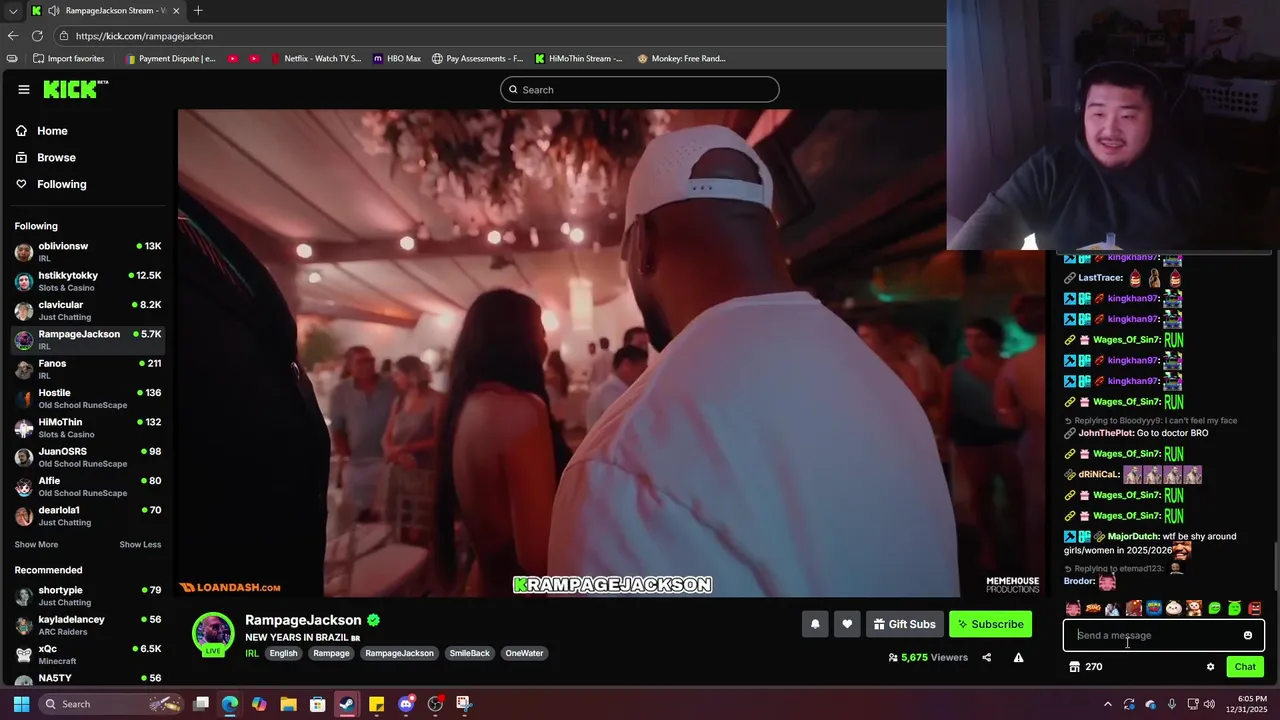
Task: Click MajorDutch username in chat
Action: [1133, 536]
